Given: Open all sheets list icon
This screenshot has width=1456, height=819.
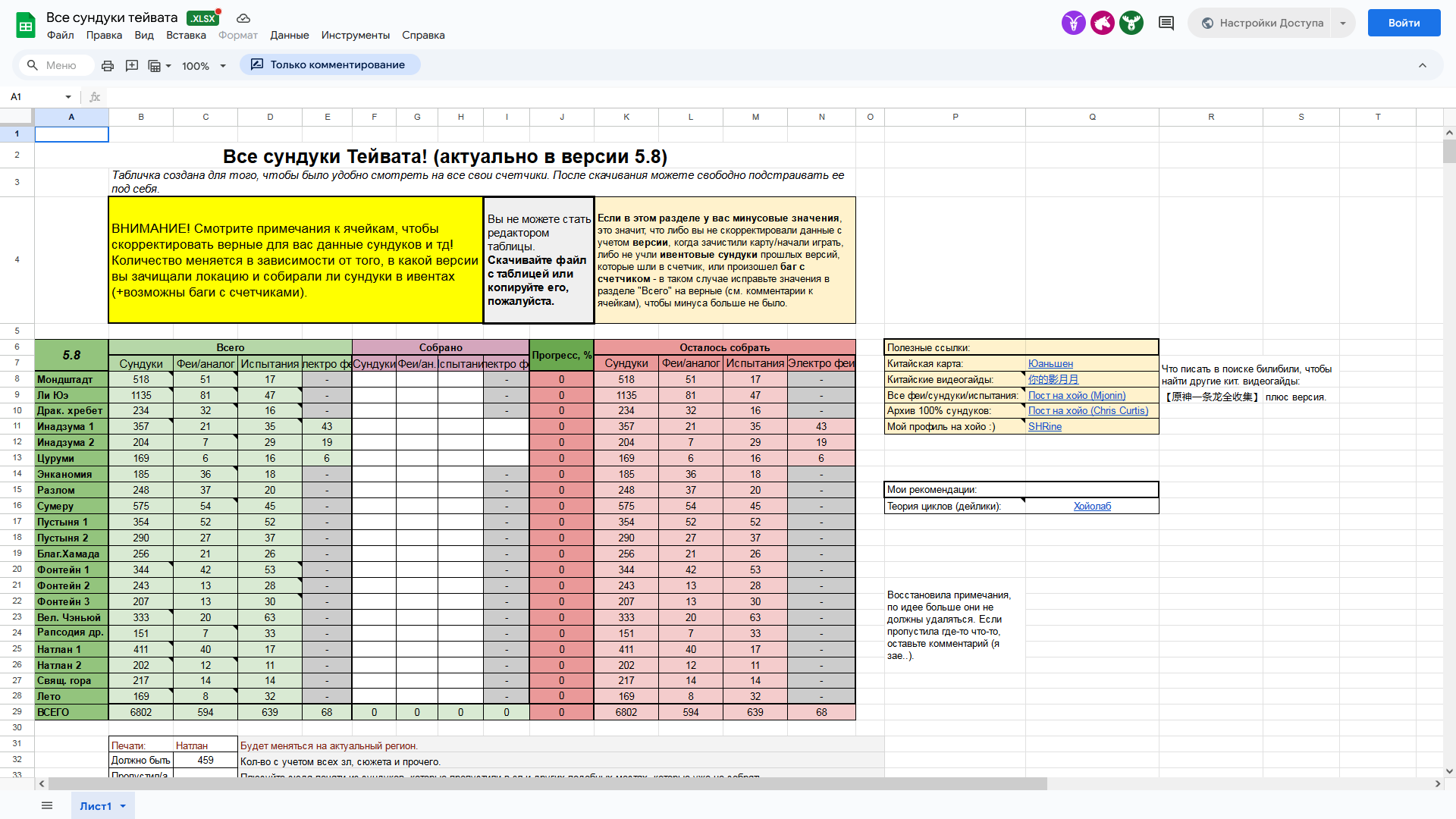Looking at the screenshot, I should tap(47, 805).
